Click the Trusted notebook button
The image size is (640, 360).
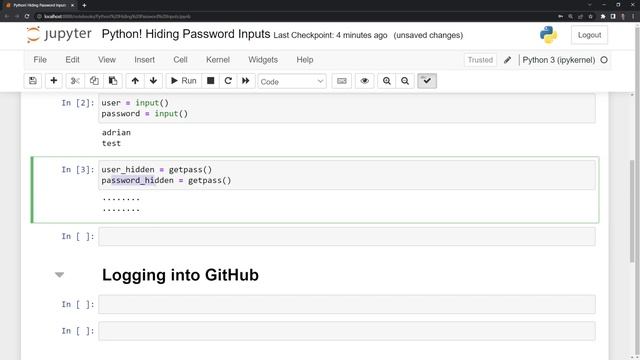[480, 60]
